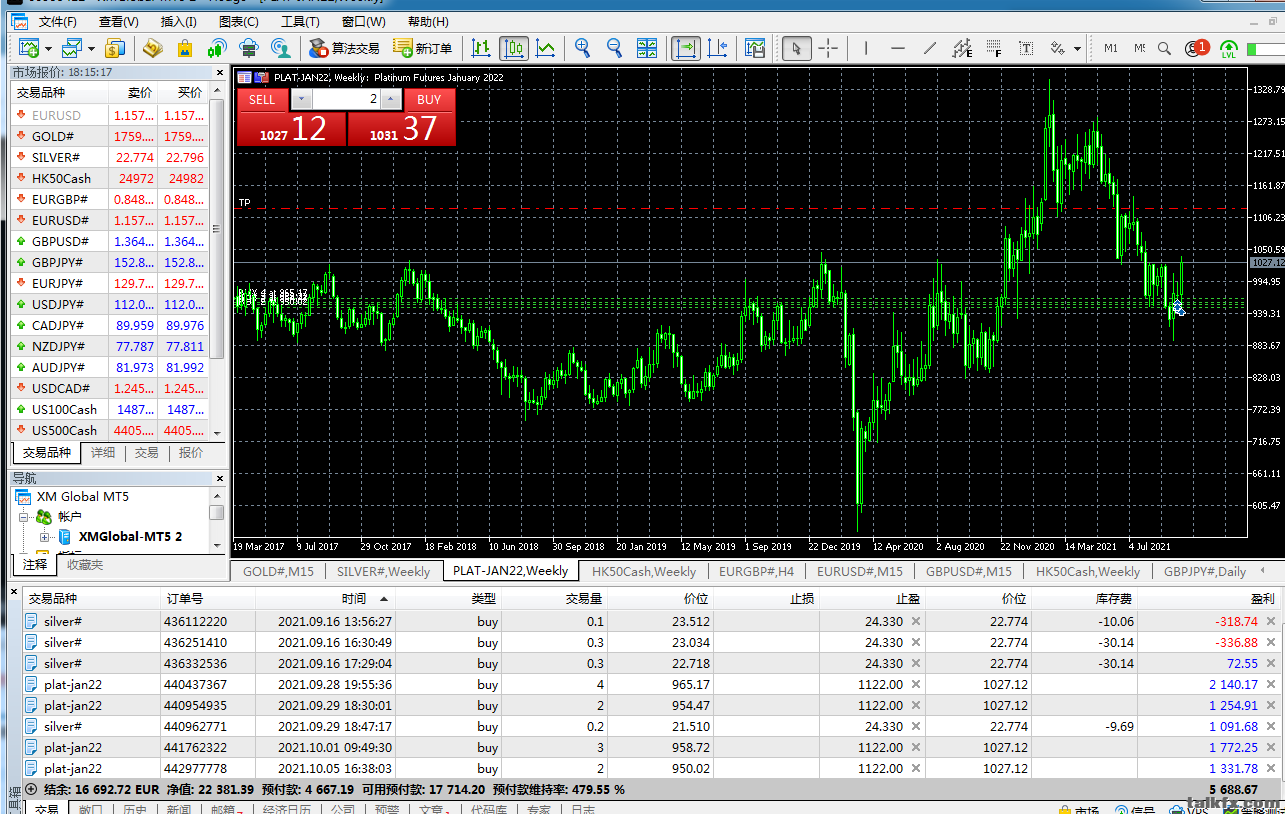1285x814 pixels.
Task: Open trading signals candlestick icon
Action: point(216,48)
